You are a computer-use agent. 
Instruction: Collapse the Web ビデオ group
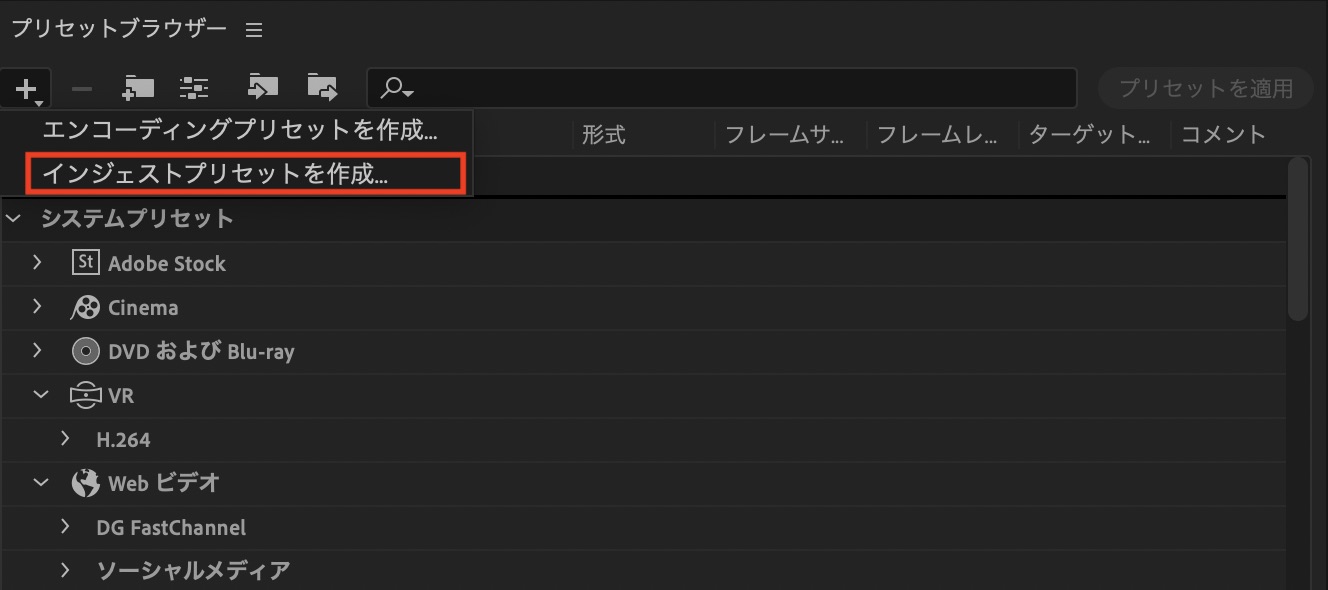(x=41, y=483)
